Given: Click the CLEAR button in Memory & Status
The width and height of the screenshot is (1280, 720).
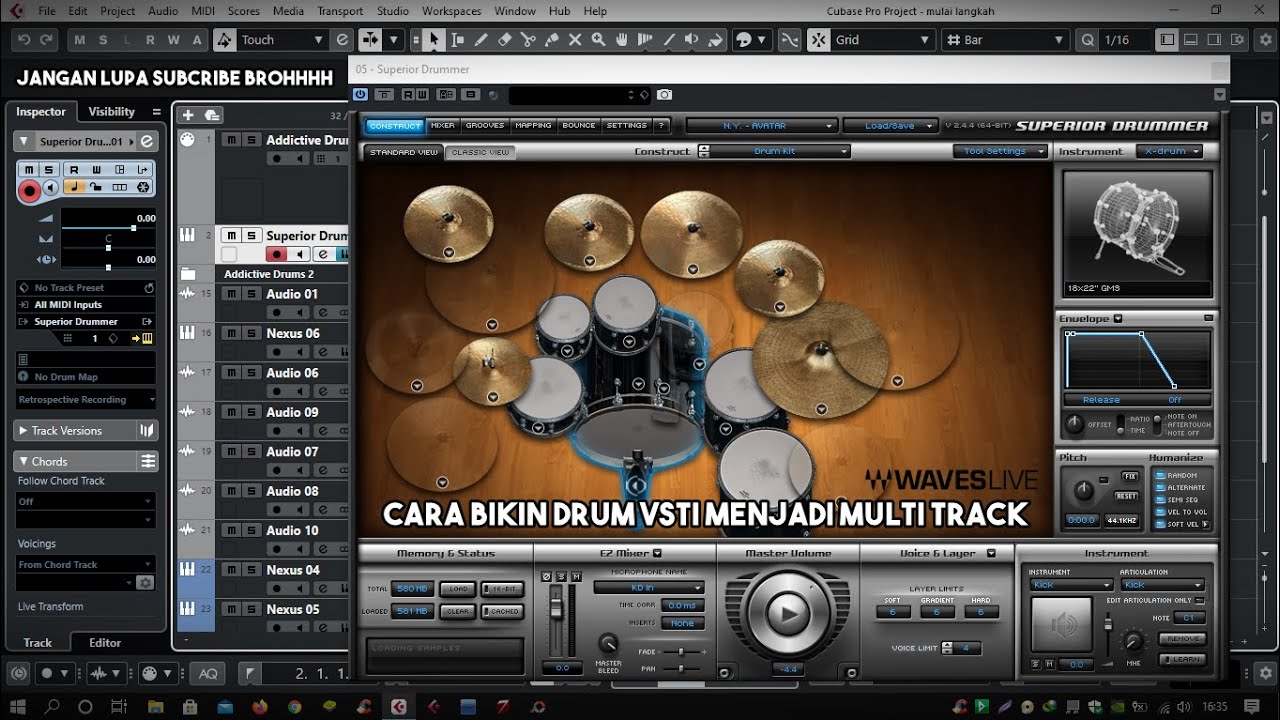Looking at the screenshot, I should (x=458, y=611).
